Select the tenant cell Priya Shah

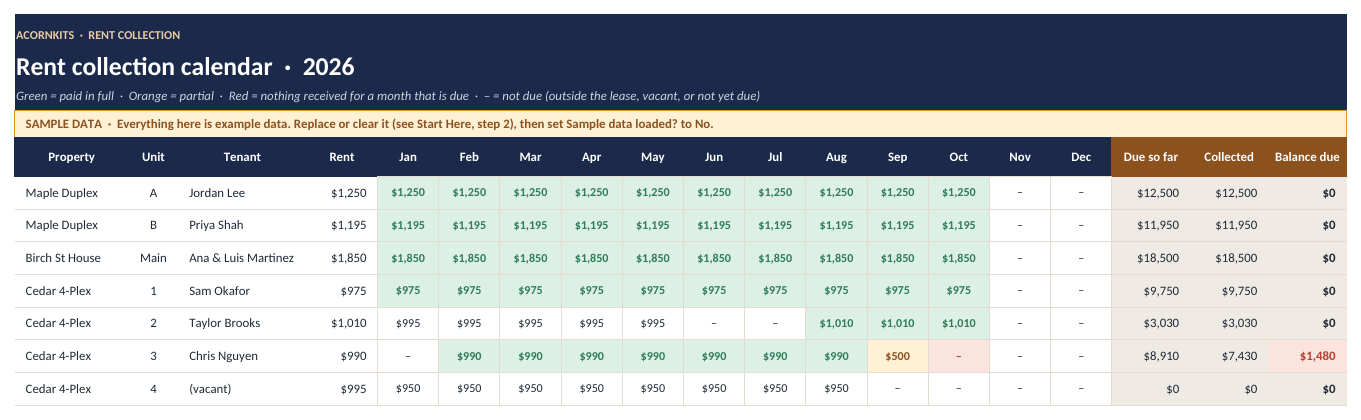point(242,225)
